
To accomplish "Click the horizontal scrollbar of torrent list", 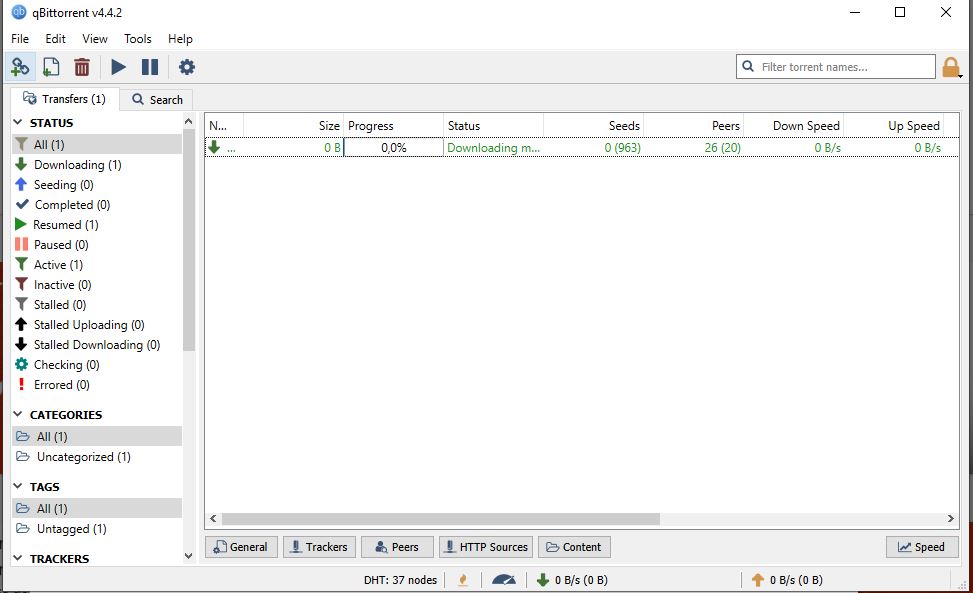I will tap(441, 519).
